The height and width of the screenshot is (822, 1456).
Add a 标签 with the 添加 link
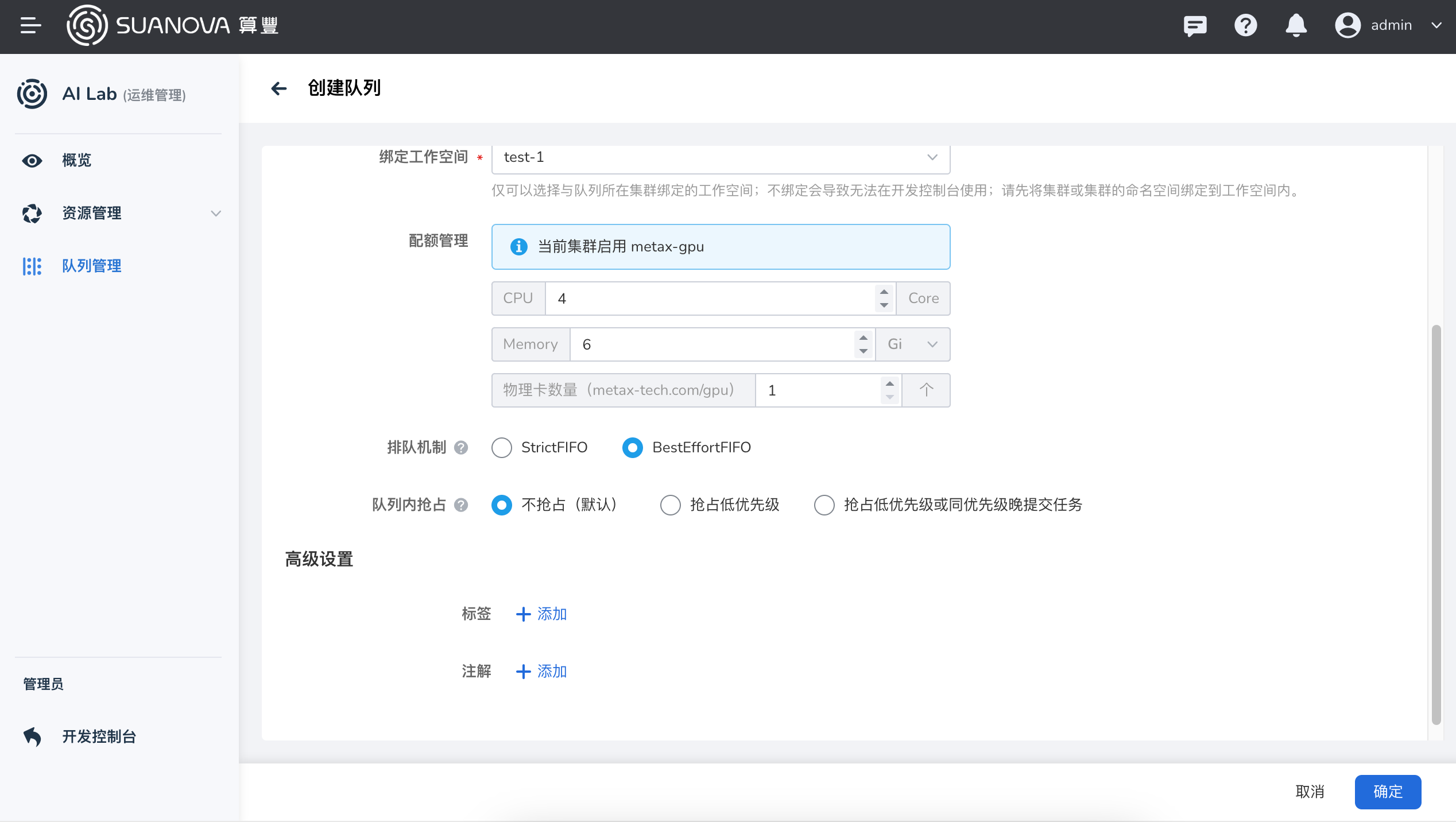click(x=541, y=614)
